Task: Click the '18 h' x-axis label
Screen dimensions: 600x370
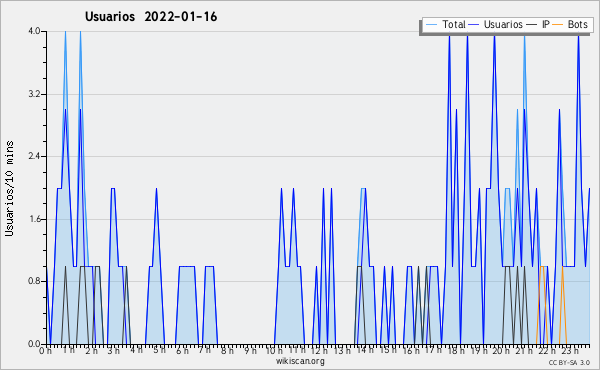Action: (x=456, y=350)
